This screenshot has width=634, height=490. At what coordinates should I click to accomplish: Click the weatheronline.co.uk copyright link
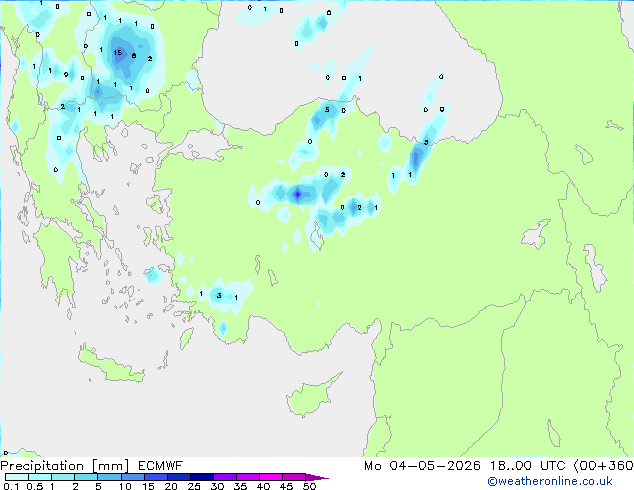tap(550, 481)
